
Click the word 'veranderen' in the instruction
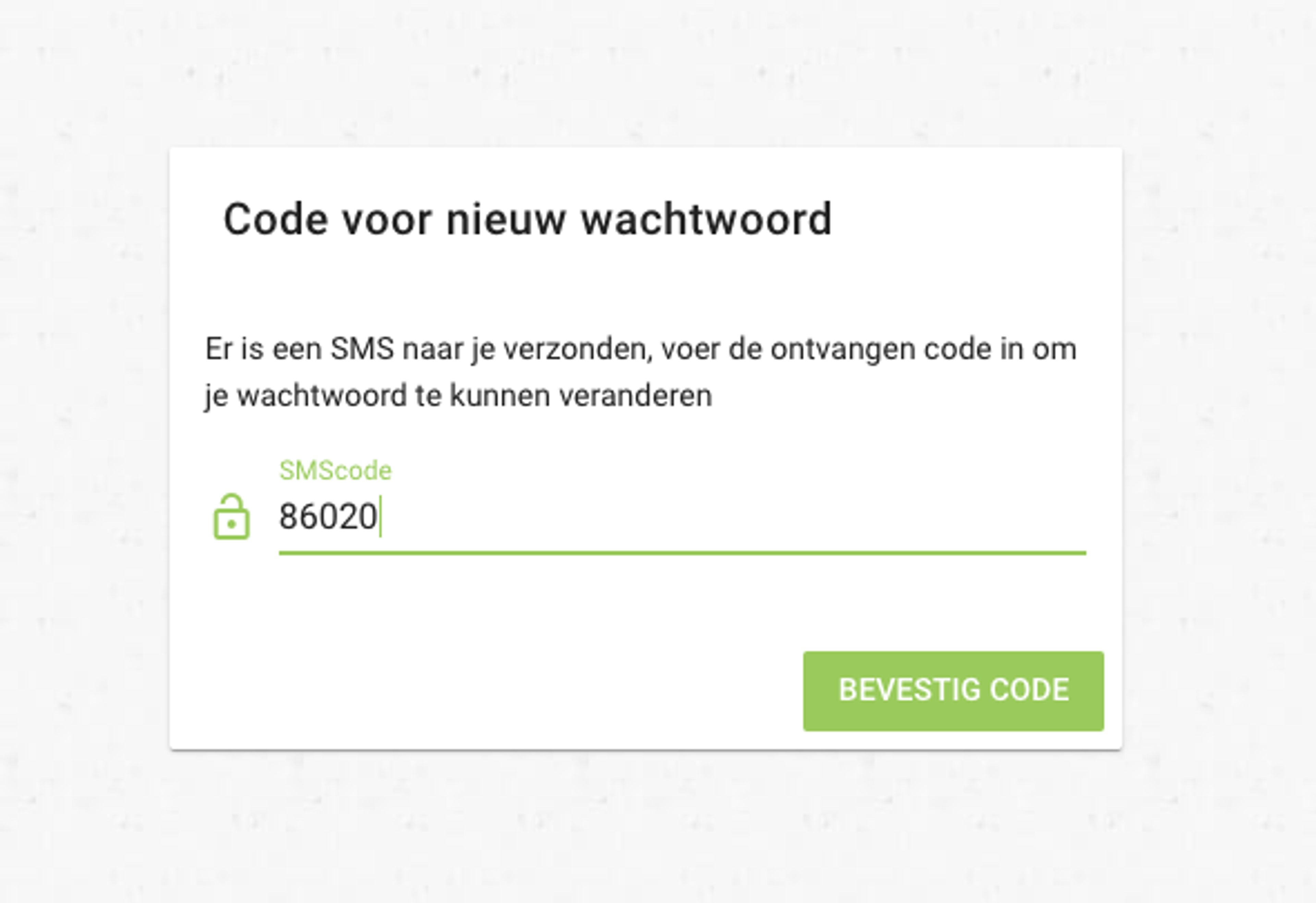[635, 396]
